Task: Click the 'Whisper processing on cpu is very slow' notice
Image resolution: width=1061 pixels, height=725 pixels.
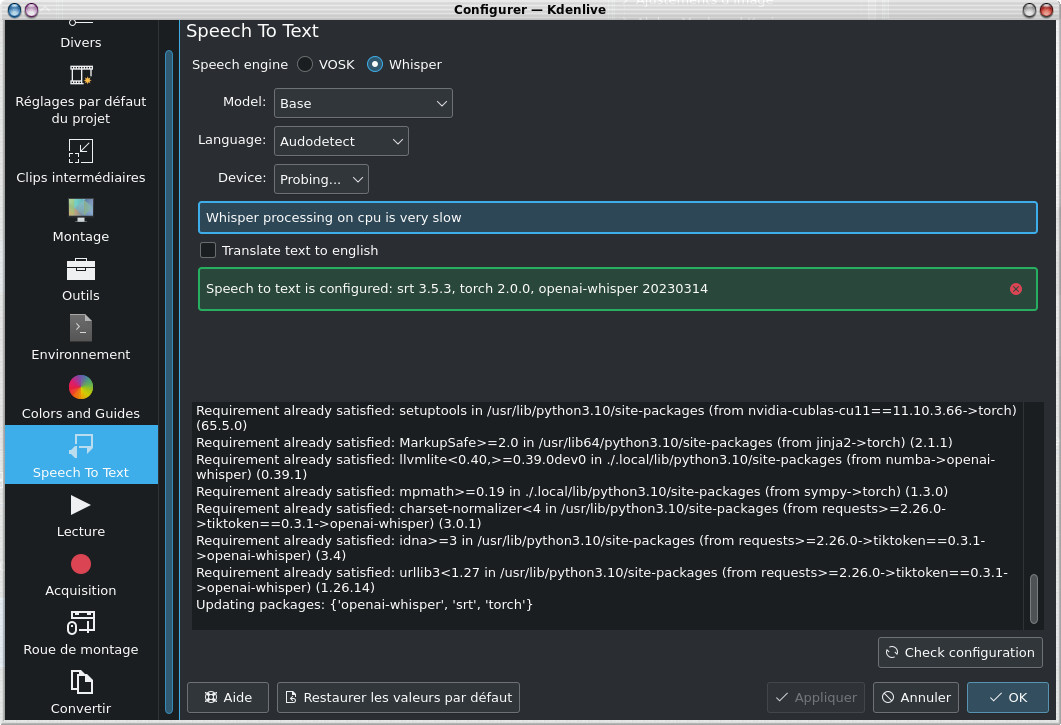Action: tap(618, 217)
